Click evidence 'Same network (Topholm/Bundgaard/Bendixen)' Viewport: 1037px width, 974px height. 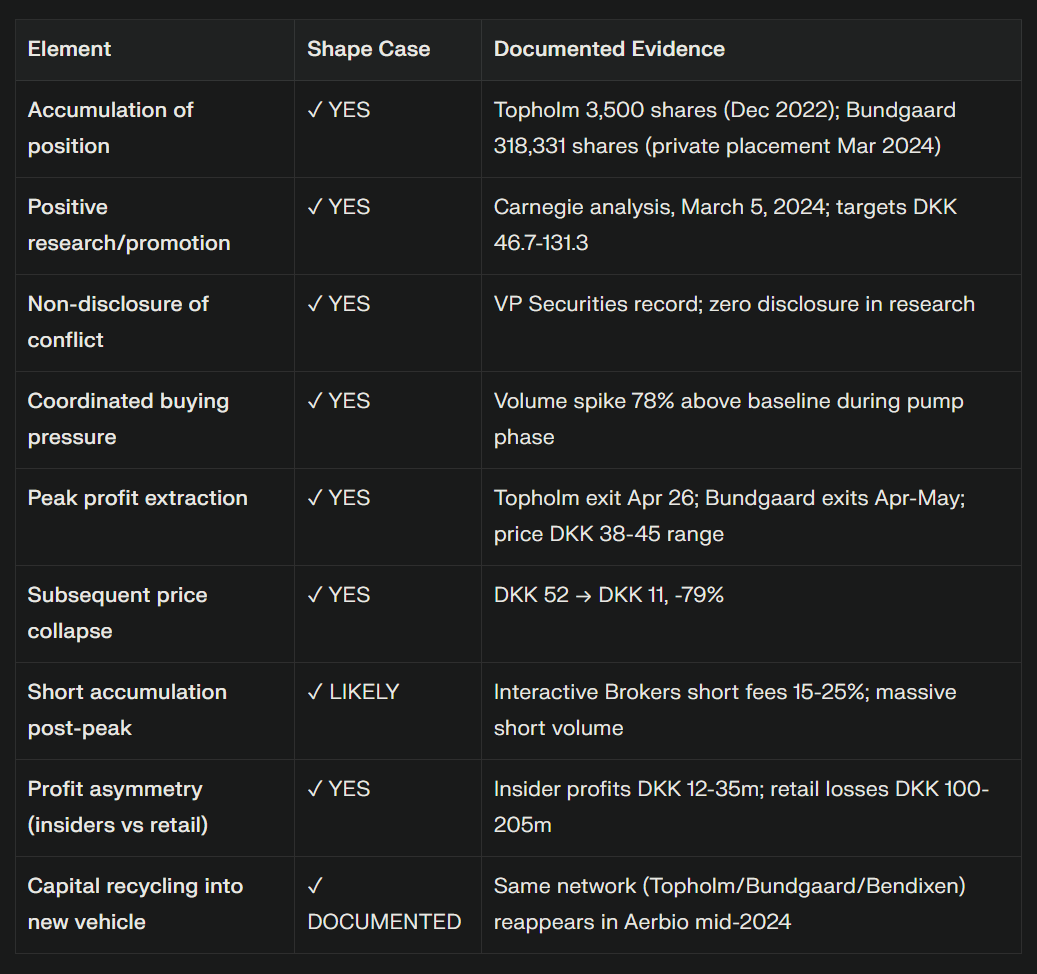pos(729,886)
